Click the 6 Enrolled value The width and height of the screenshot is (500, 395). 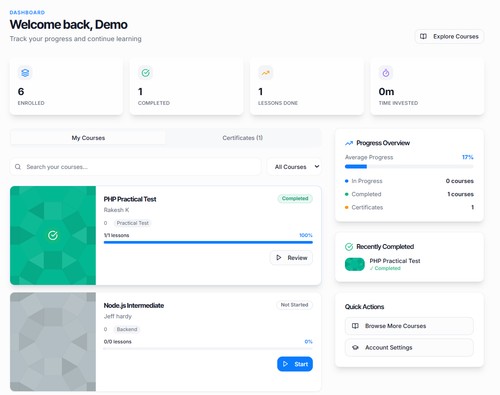pyautogui.click(x=21, y=92)
